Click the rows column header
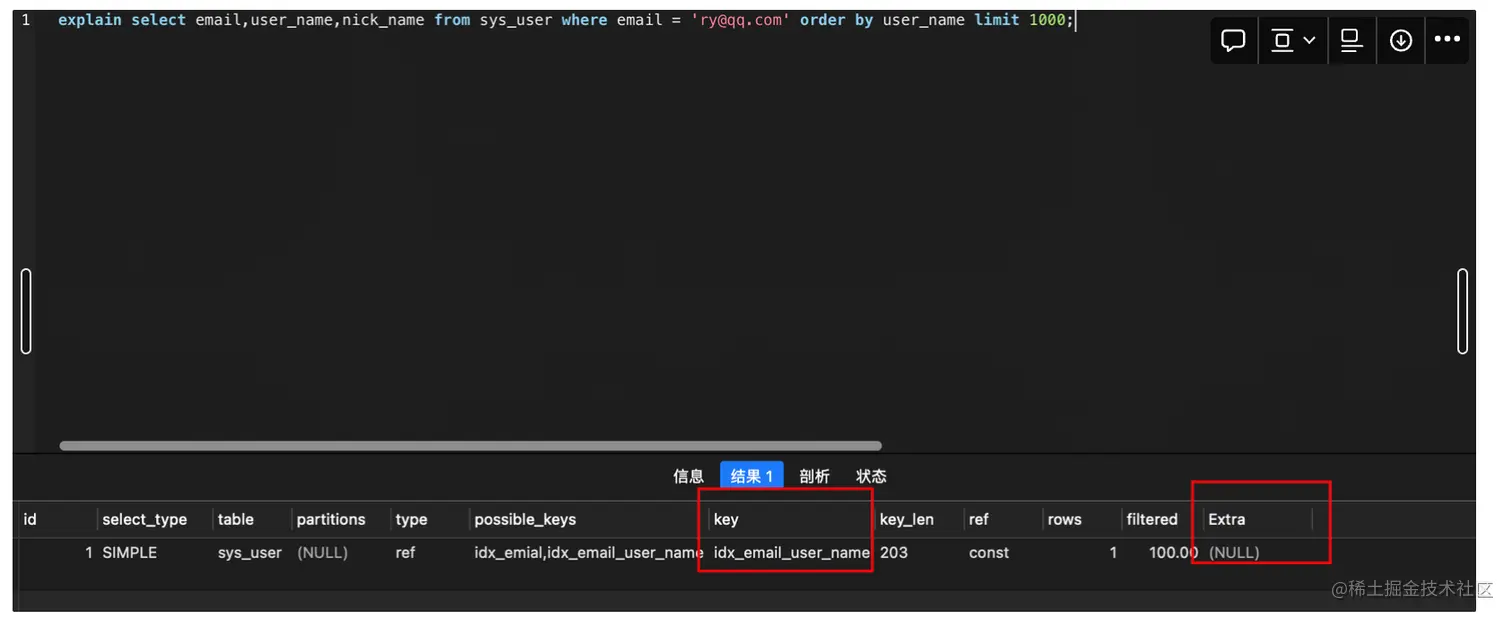1512x619 pixels. point(1064,519)
